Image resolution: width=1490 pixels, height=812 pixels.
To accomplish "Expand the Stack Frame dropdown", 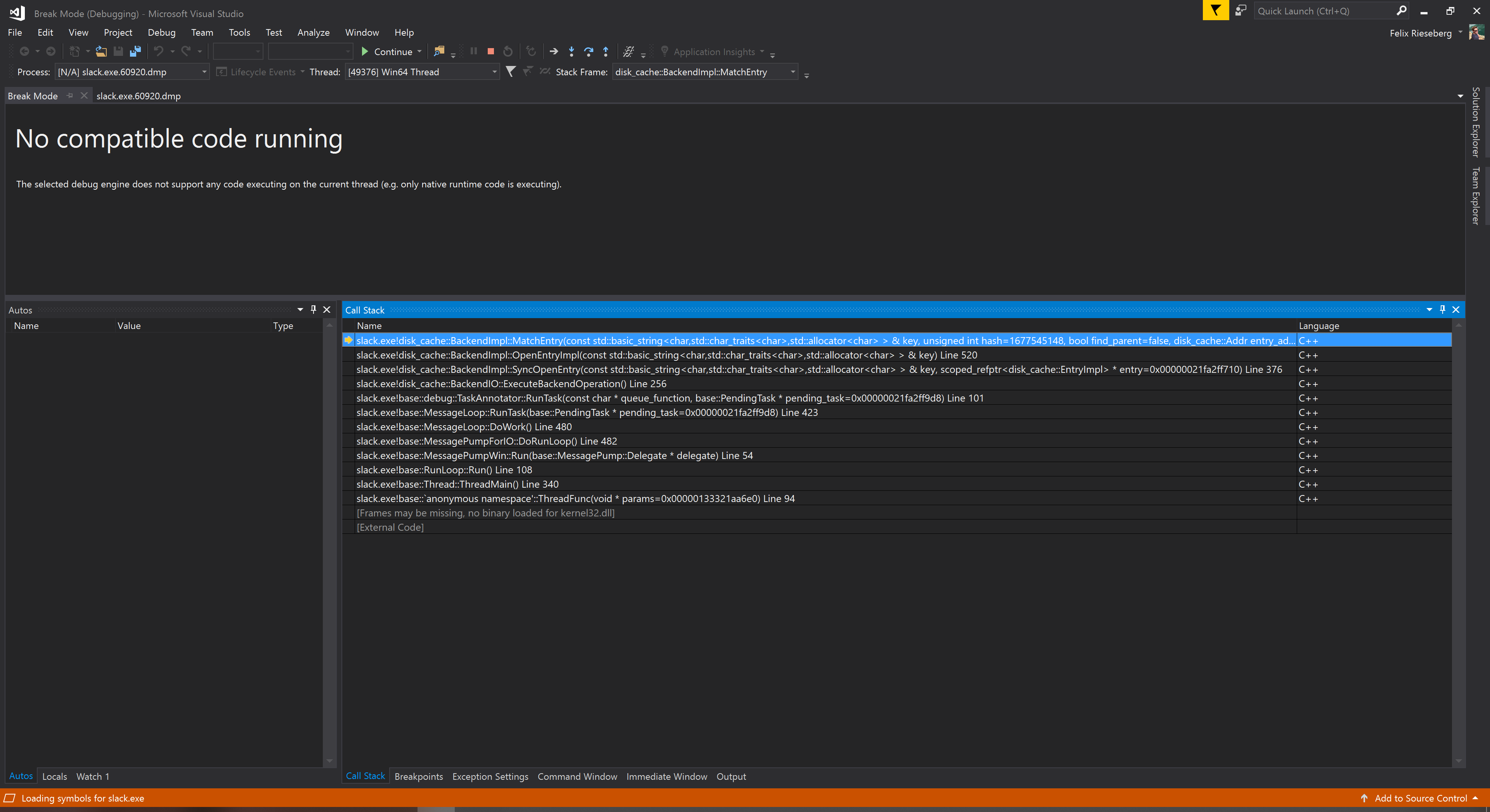I will click(792, 72).
